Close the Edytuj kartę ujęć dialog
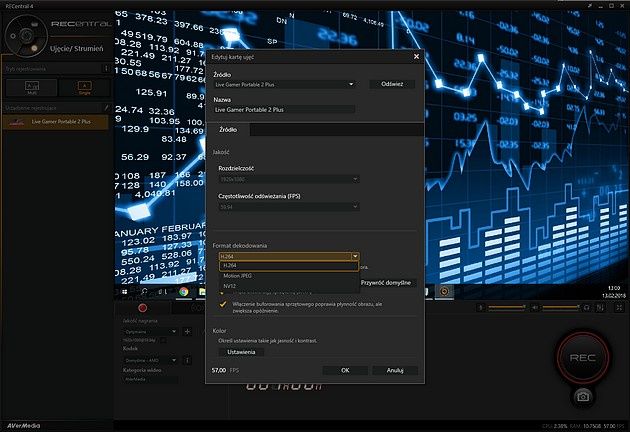 [416, 57]
